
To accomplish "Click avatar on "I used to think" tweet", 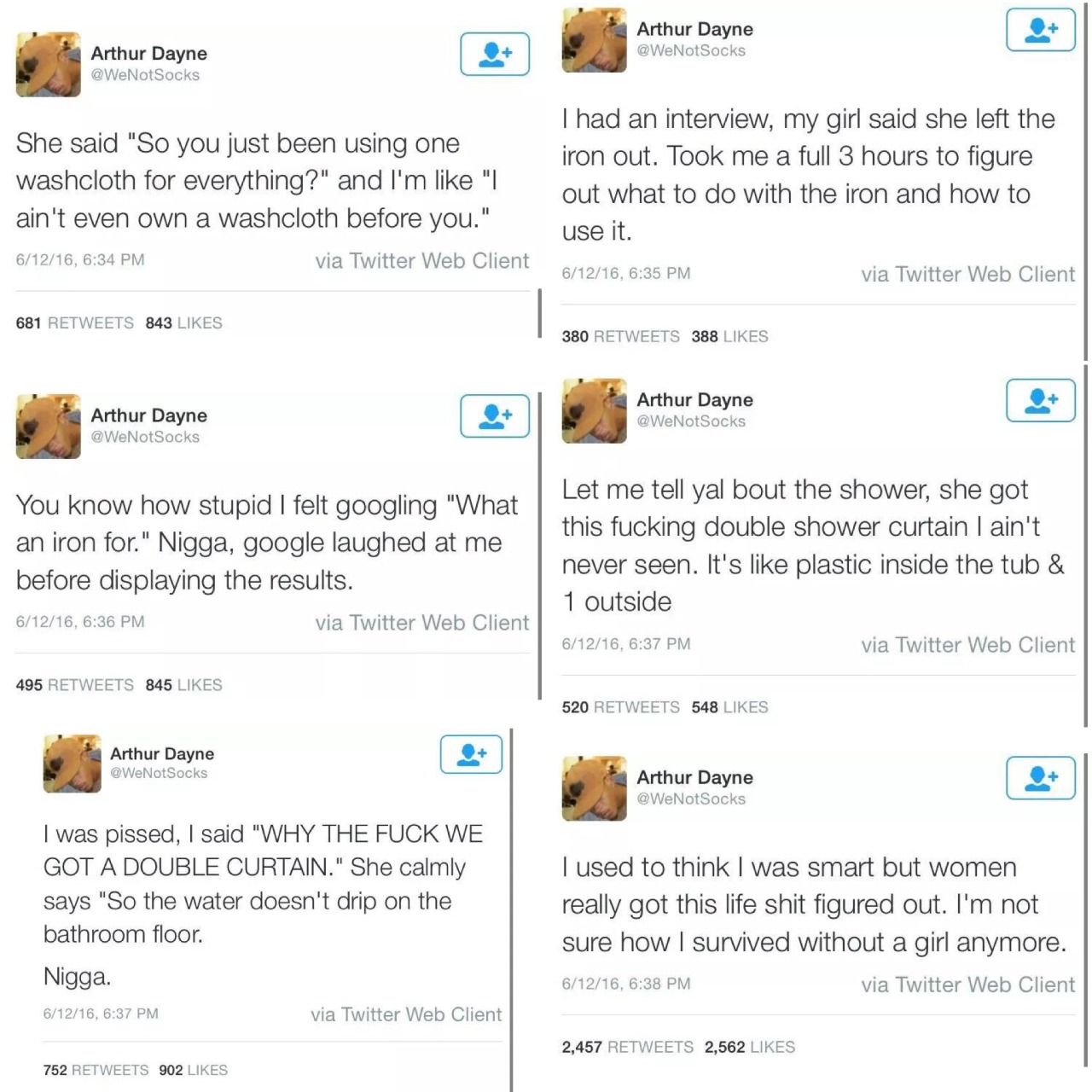I will pos(595,787).
